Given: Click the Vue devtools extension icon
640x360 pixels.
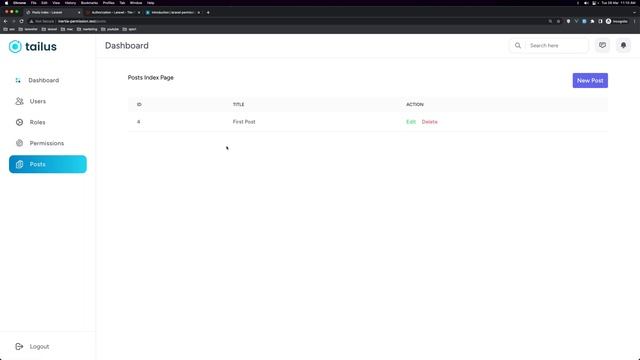Looking at the screenshot, I should pyautogui.click(x=576, y=21).
